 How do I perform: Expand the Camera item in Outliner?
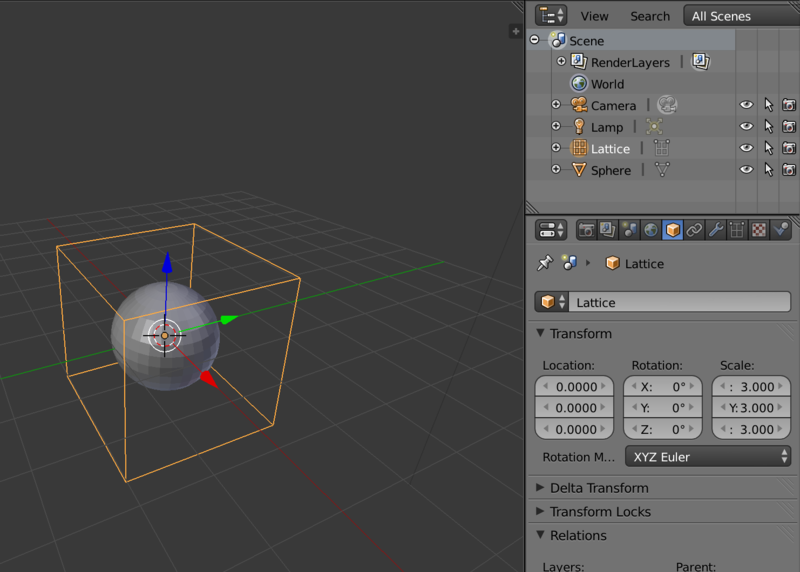pos(556,105)
